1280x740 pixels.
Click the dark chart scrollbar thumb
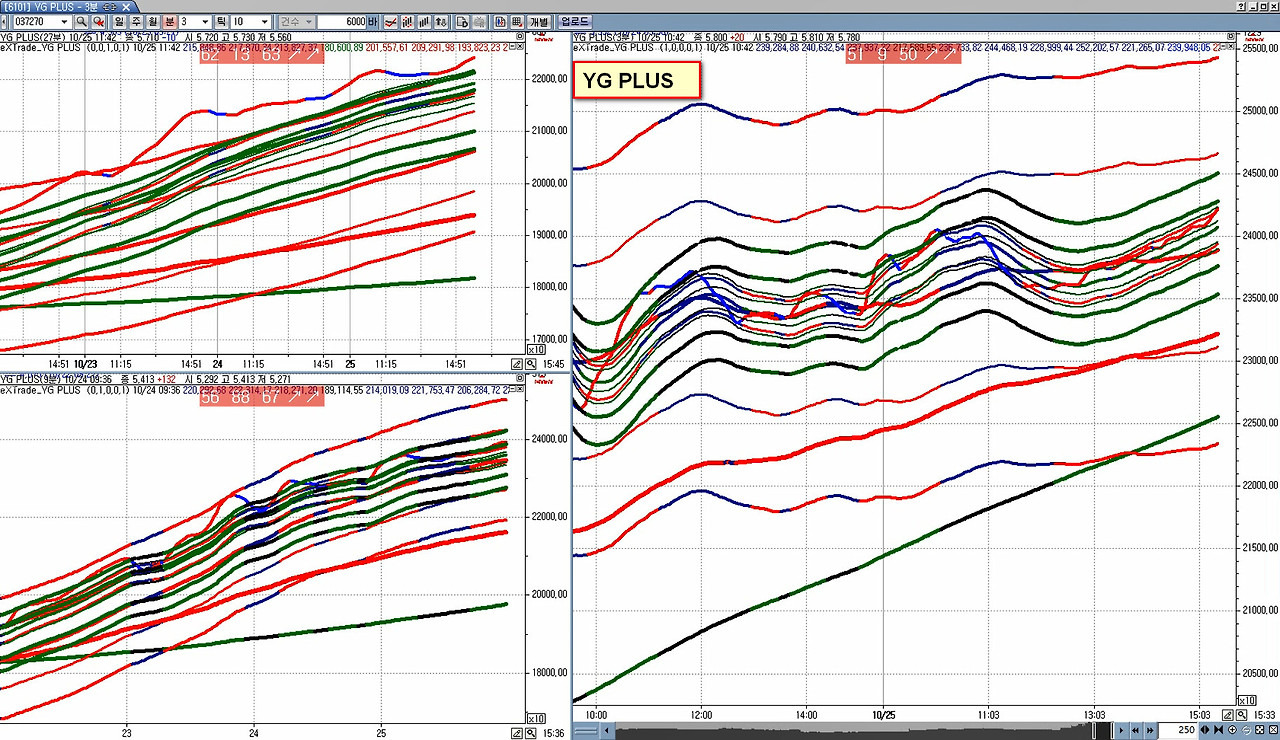coord(1103,731)
